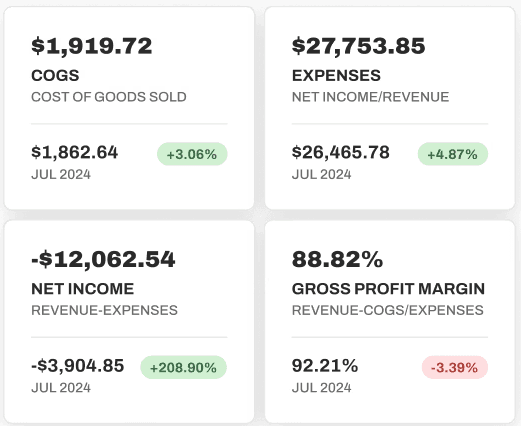The width and height of the screenshot is (521, 426).
Task: Click the COGS amount $1,919.72
Action: 92,46
